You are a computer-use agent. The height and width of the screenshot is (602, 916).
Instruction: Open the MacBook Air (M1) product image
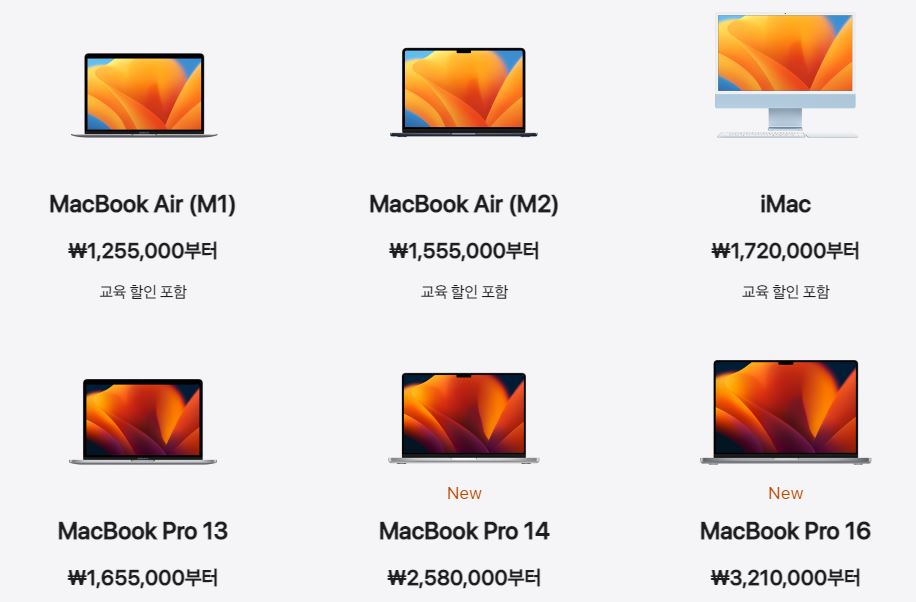[x=144, y=95]
